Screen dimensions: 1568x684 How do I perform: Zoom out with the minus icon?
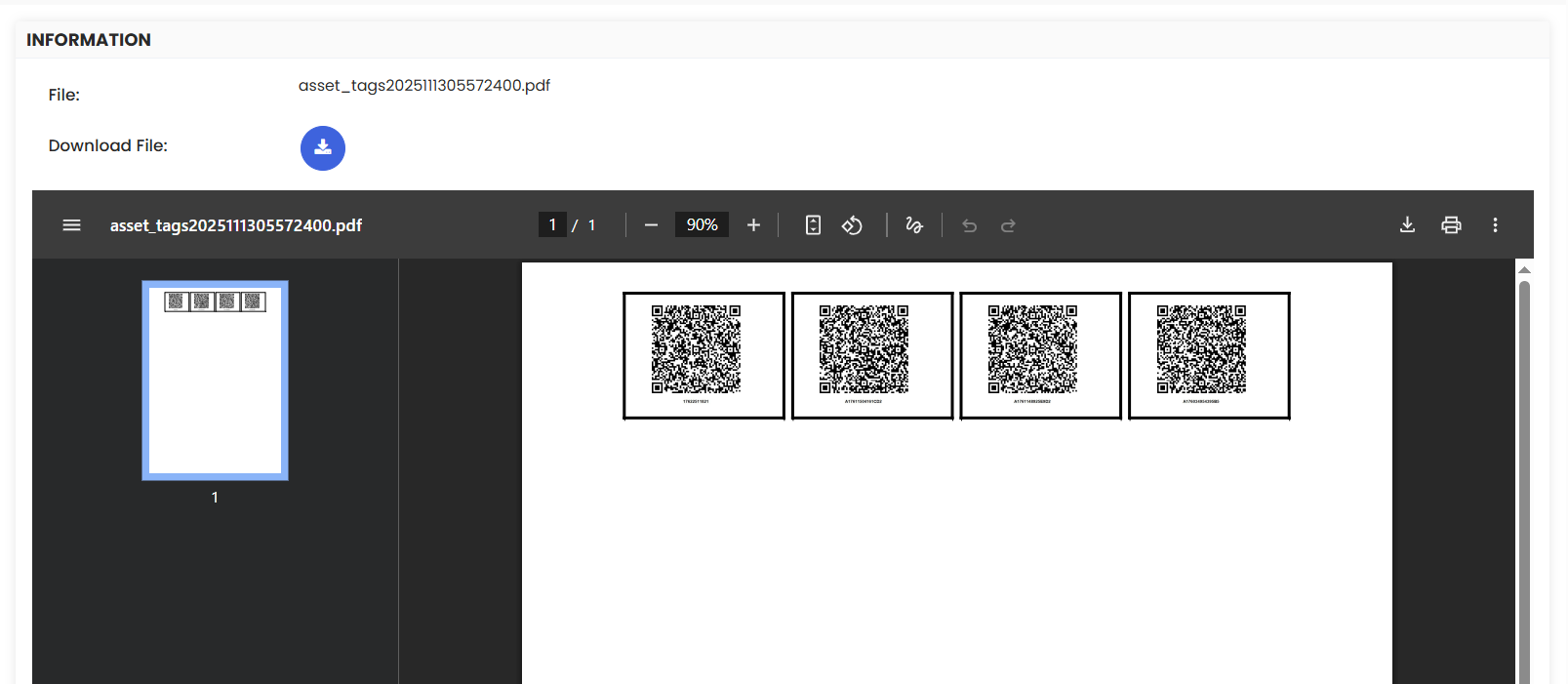coord(651,225)
